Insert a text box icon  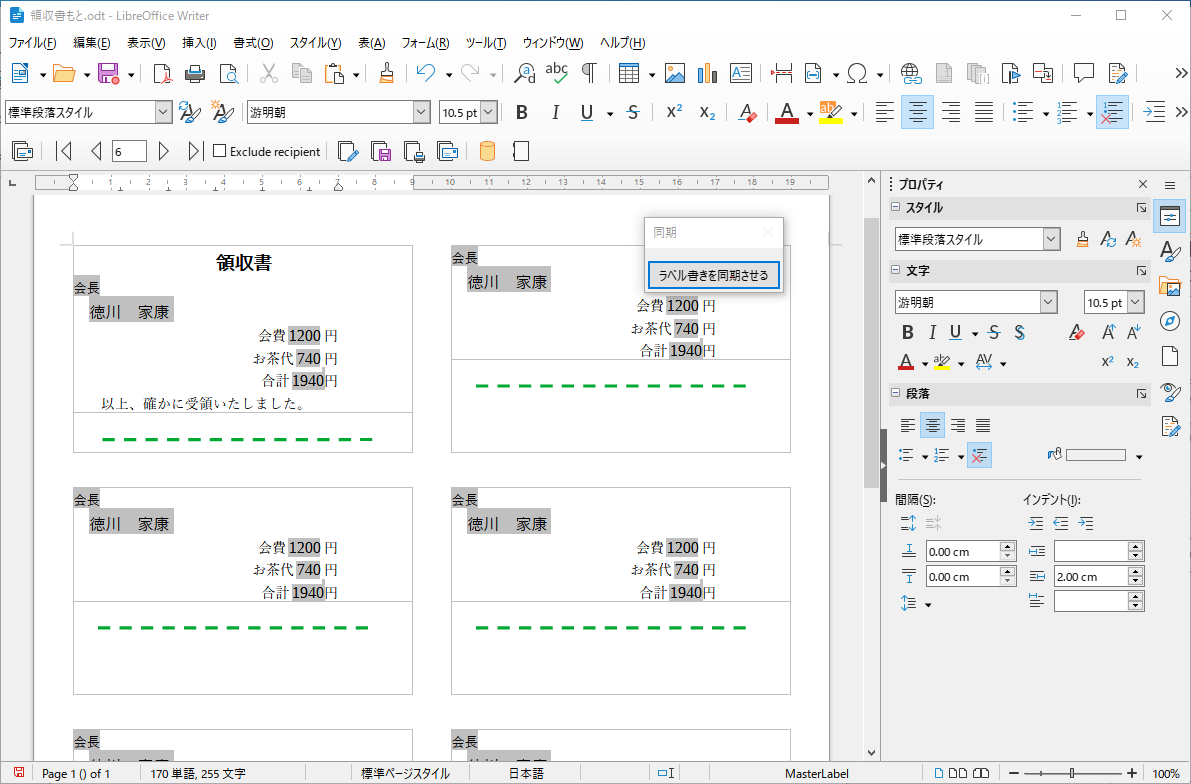(x=741, y=74)
